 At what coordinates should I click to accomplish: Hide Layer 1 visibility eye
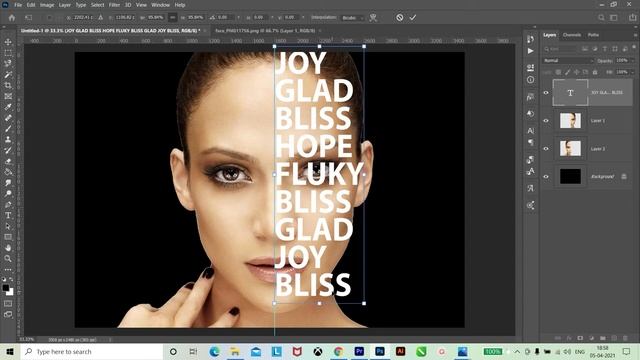[x=546, y=120]
